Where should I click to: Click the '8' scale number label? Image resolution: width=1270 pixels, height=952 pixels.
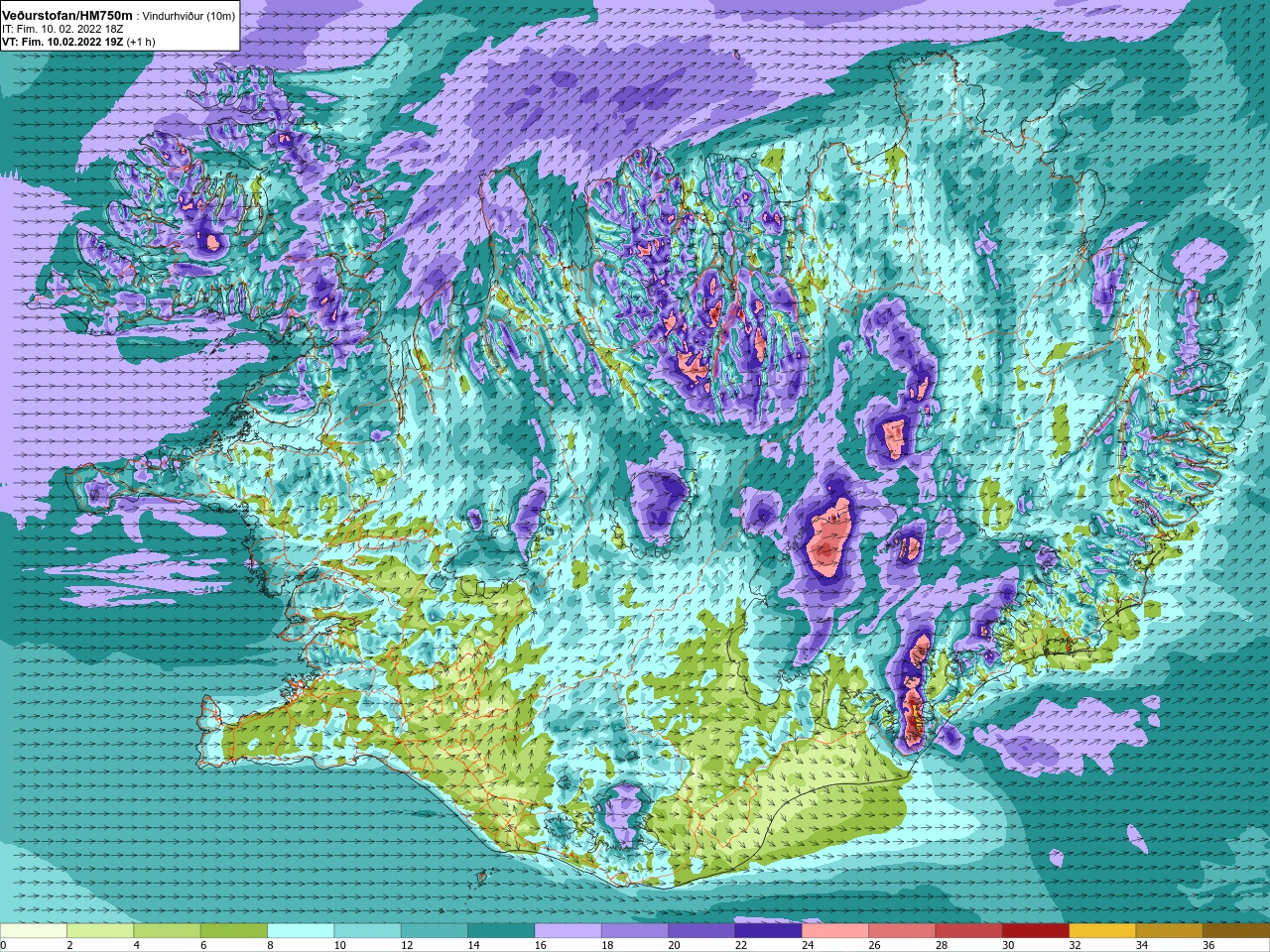point(271,945)
